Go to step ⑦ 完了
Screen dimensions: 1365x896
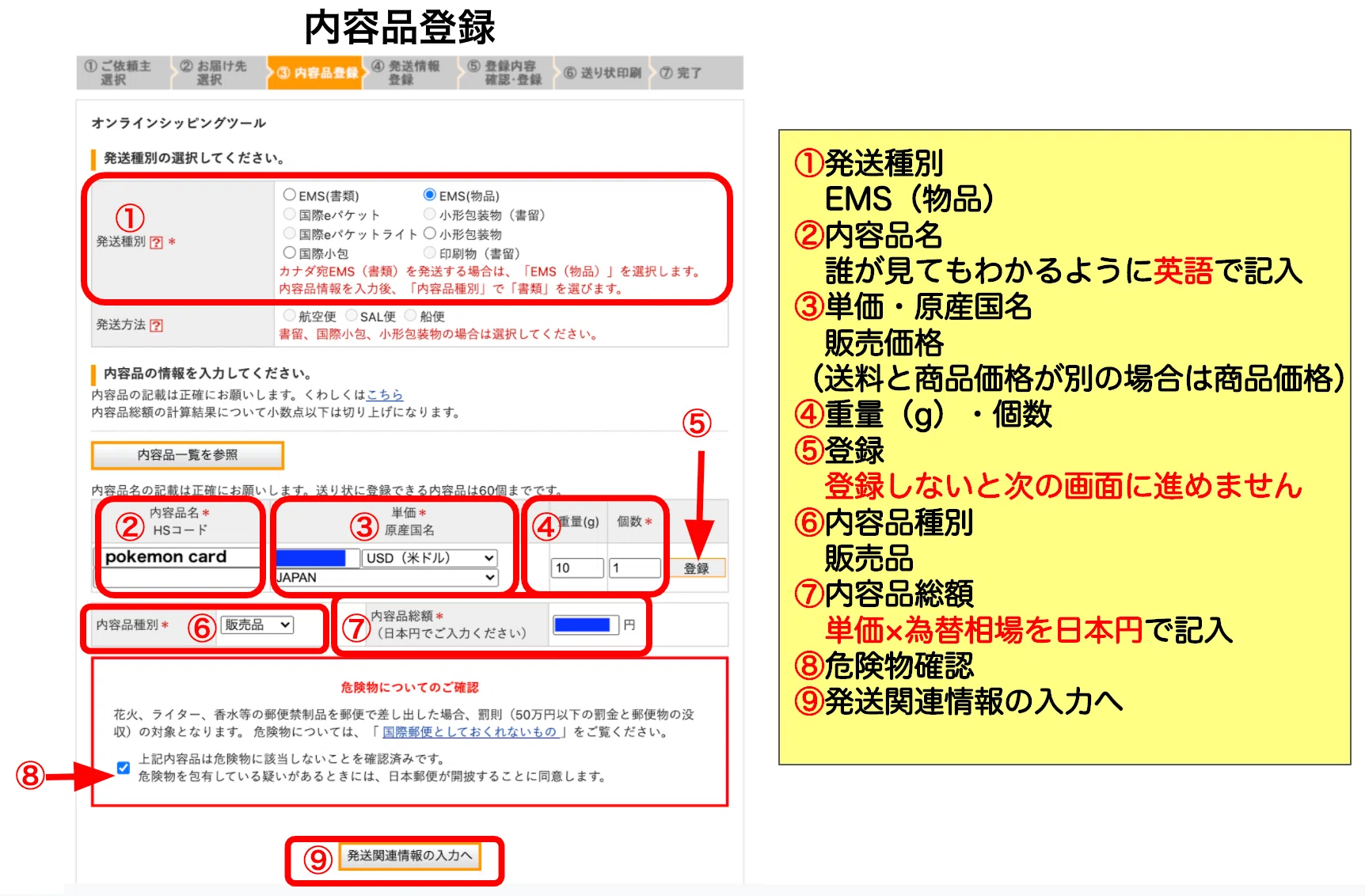click(696, 73)
